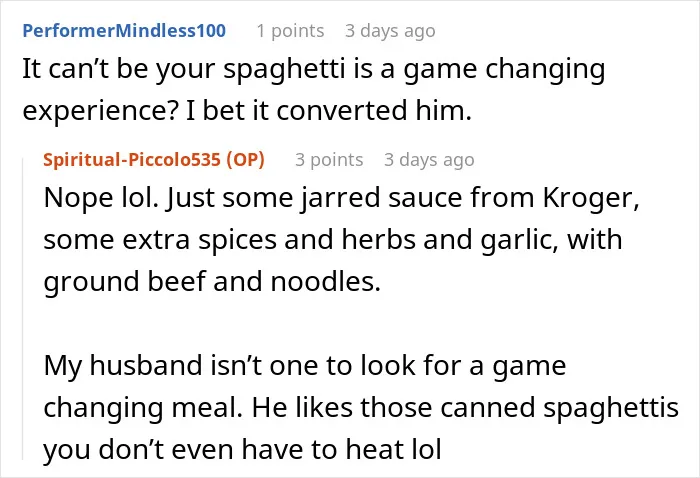Click the '3 points' score label
The height and width of the screenshot is (478, 700).
[x=329, y=160]
